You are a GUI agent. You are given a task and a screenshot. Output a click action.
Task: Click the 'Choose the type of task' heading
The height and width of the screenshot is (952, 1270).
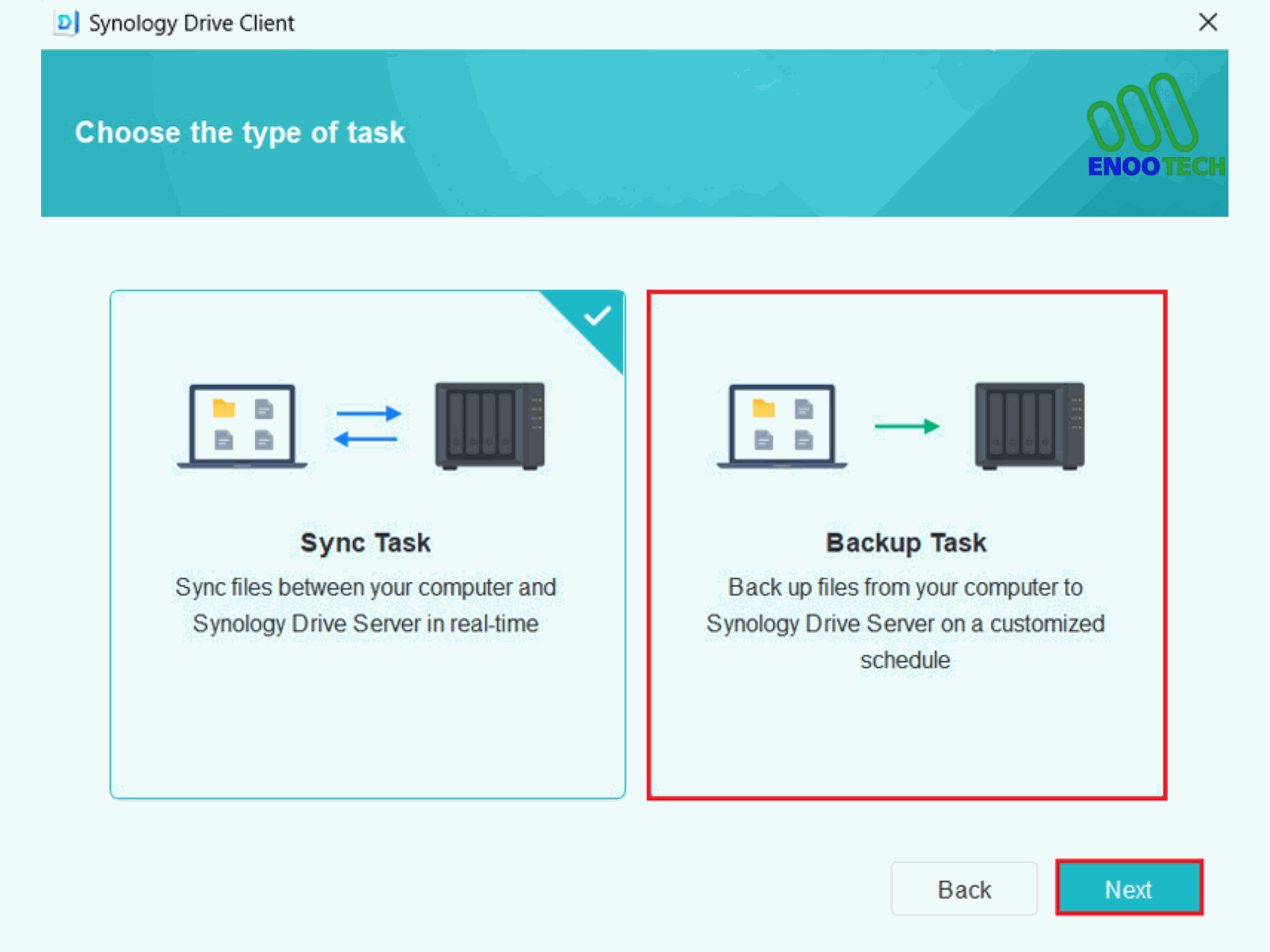click(239, 132)
